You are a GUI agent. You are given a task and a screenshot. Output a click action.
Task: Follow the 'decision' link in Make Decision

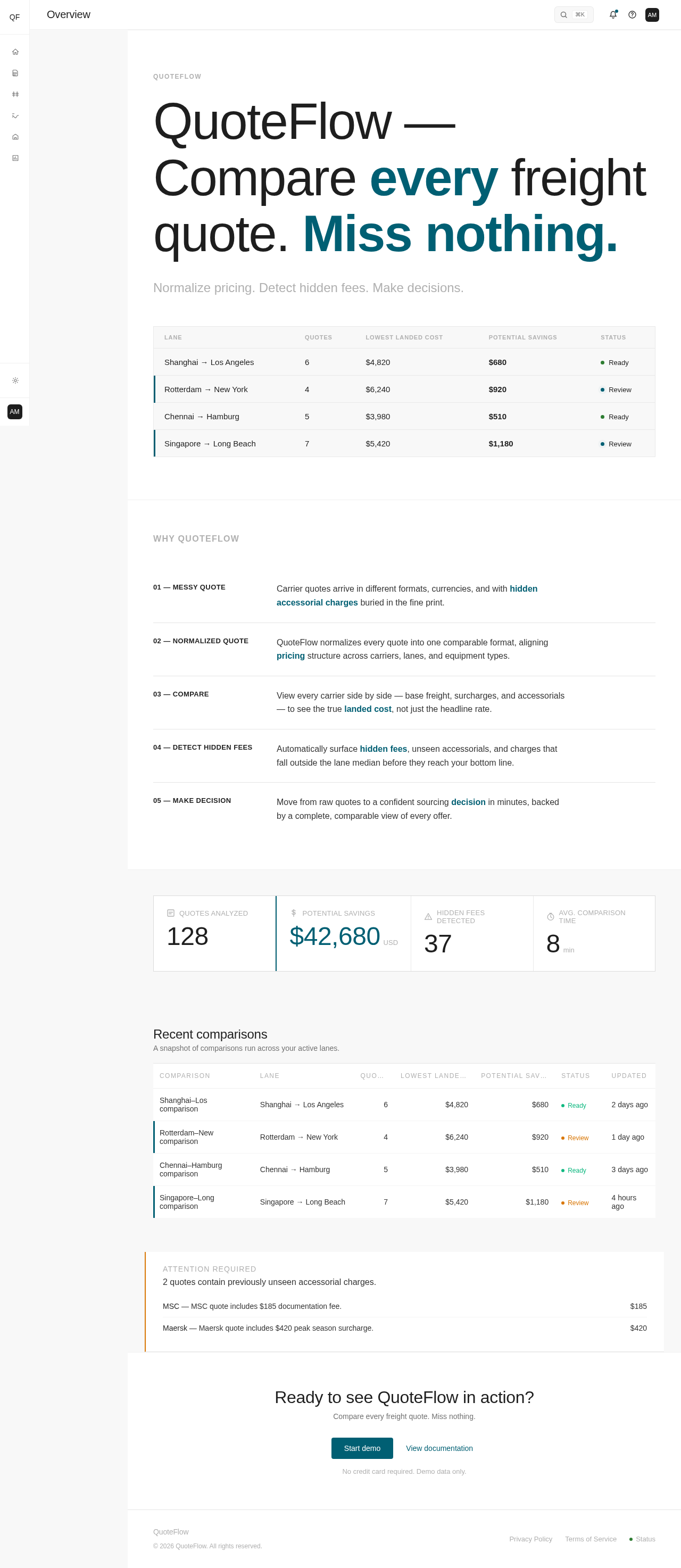(468, 802)
